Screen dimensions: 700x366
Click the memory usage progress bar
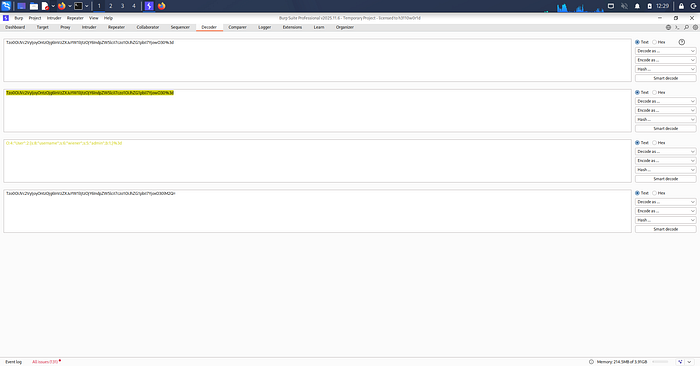tap(660, 362)
